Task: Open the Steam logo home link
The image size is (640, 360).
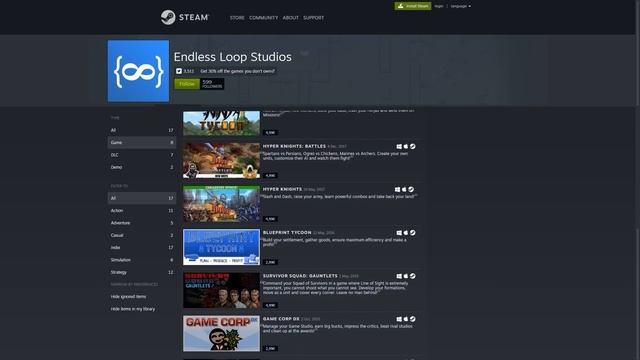Action: pyautogui.click(x=184, y=17)
